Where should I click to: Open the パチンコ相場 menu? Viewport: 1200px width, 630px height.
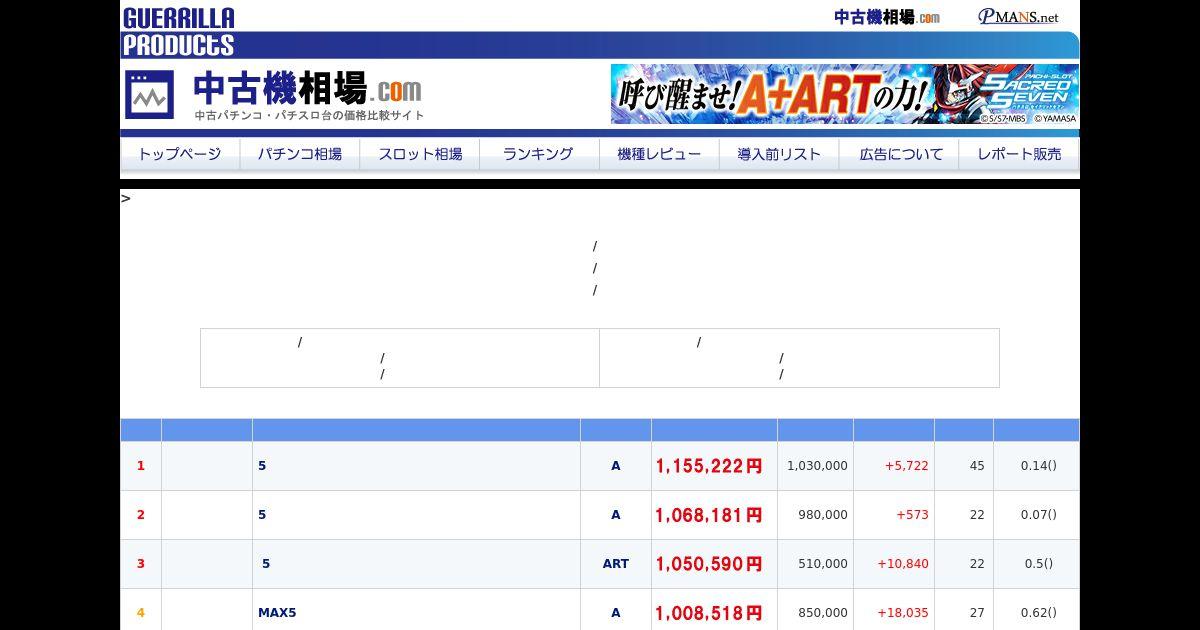pos(300,154)
